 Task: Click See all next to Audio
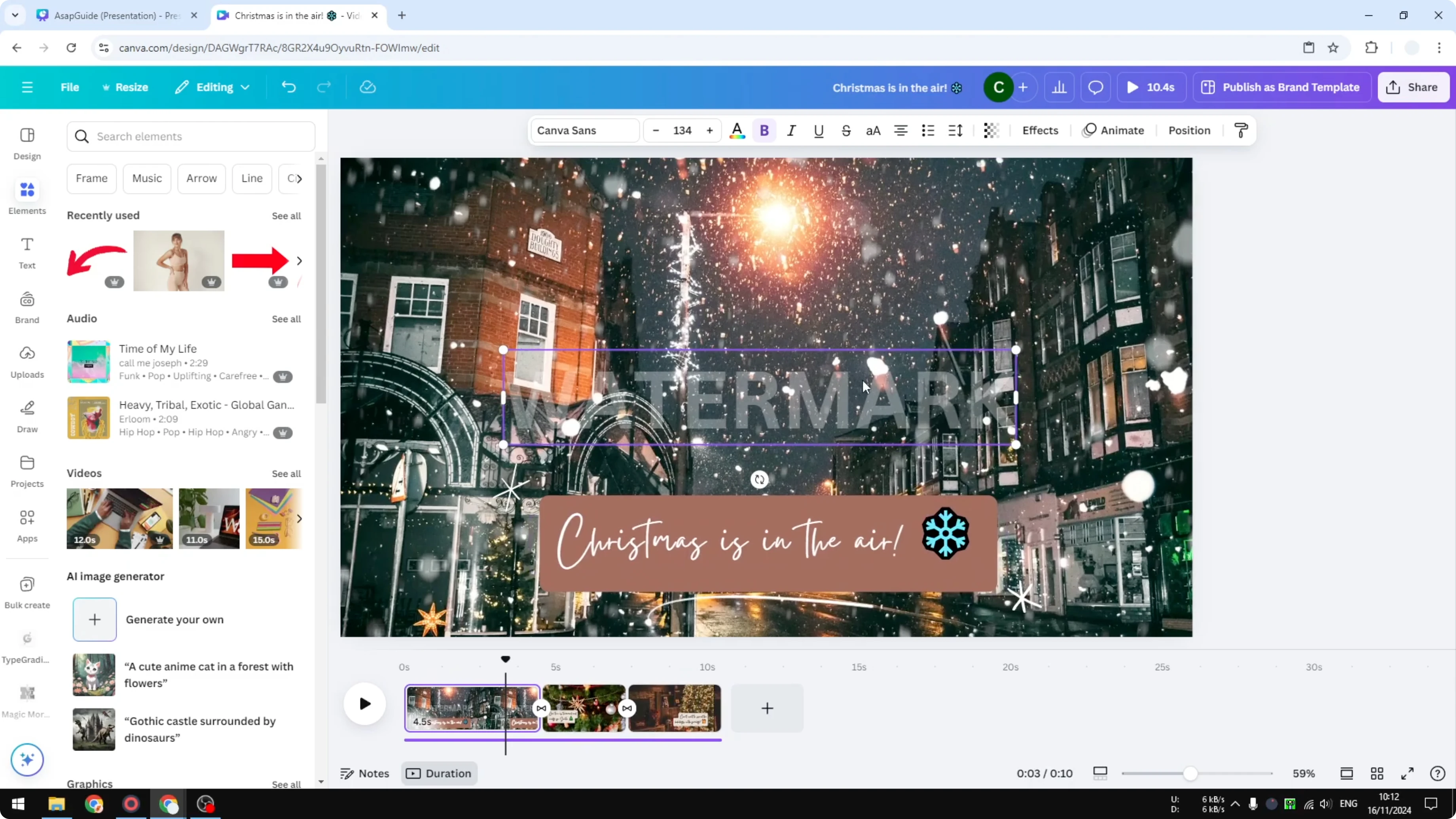pyautogui.click(x=286, y=318)
